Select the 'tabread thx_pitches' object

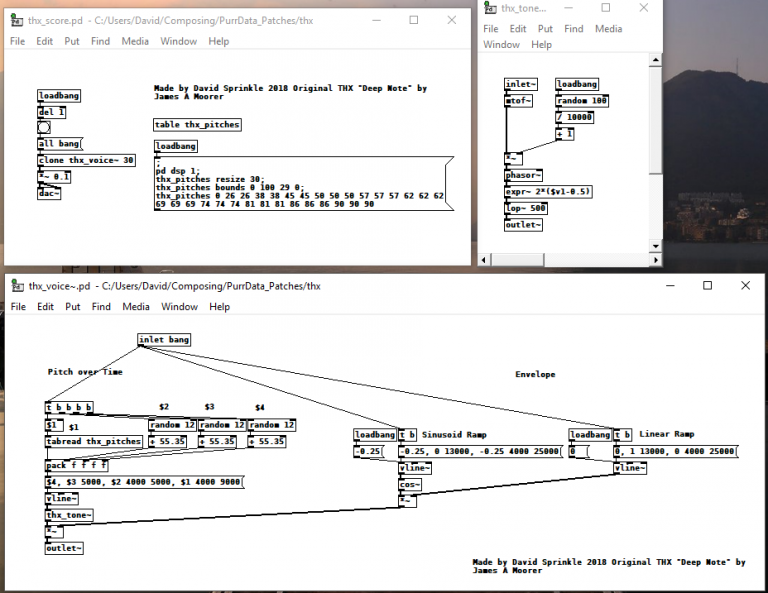tap(94, 442)
